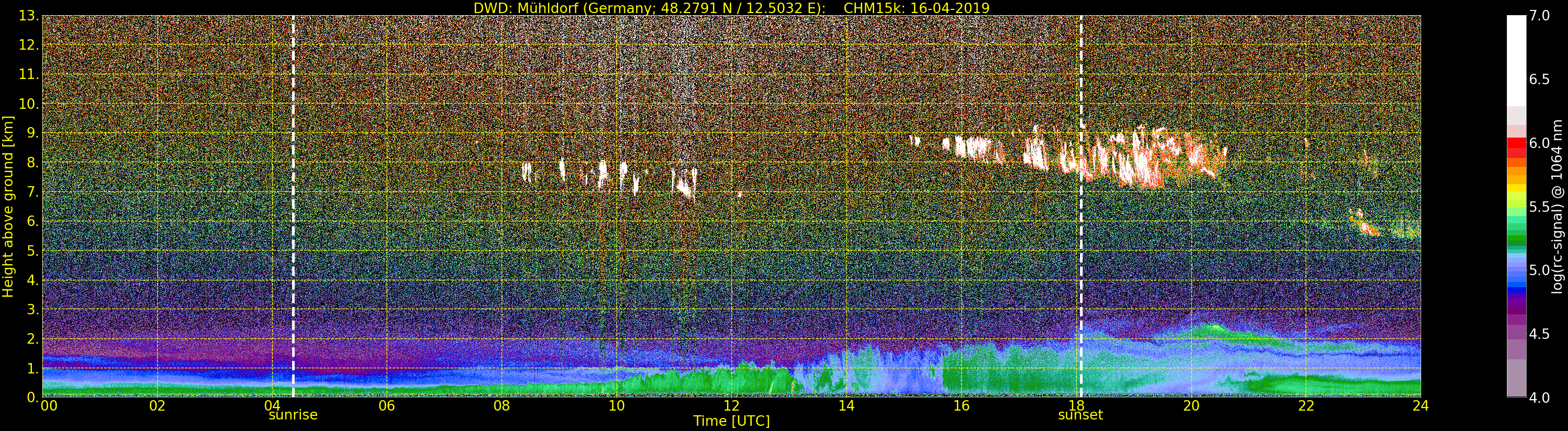The height and width of the screenshot is (431, 1568).
Task: Select the height-axis tick label '1.'
Action: click(x=32, y=368)
